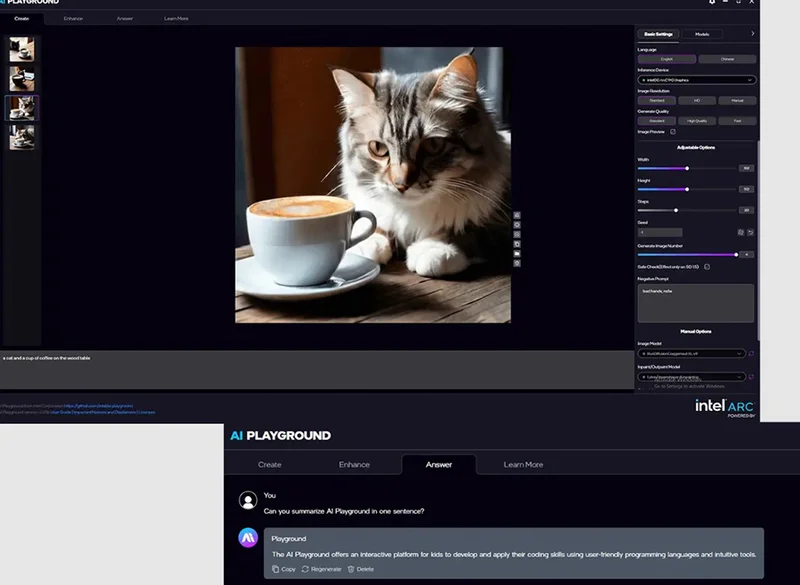This screenshot has width=800, height=585.
Task: Click the bottom icon beside the generated image
Action: 517,264
